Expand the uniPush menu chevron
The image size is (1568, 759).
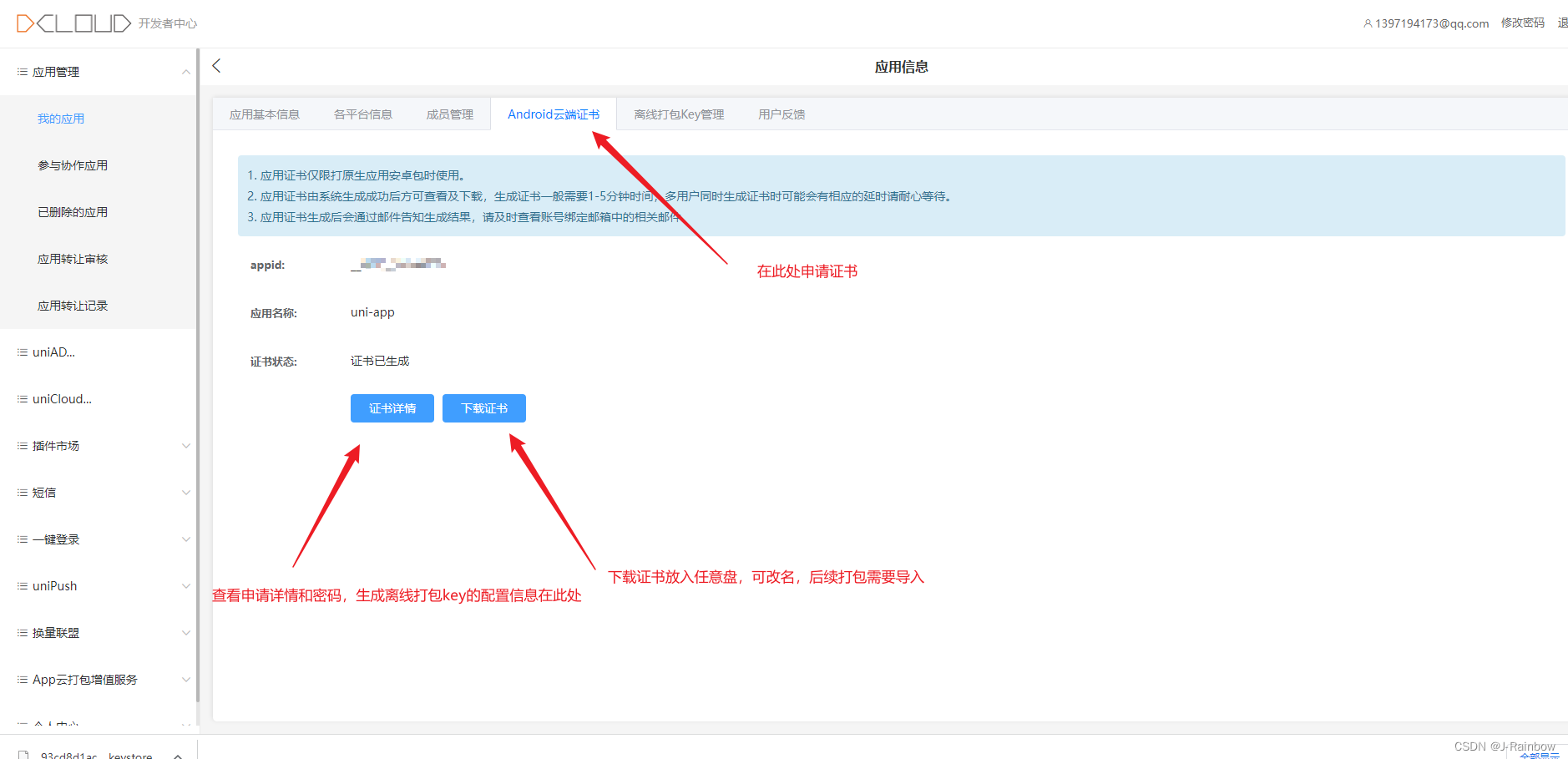(x=186, y=586)
